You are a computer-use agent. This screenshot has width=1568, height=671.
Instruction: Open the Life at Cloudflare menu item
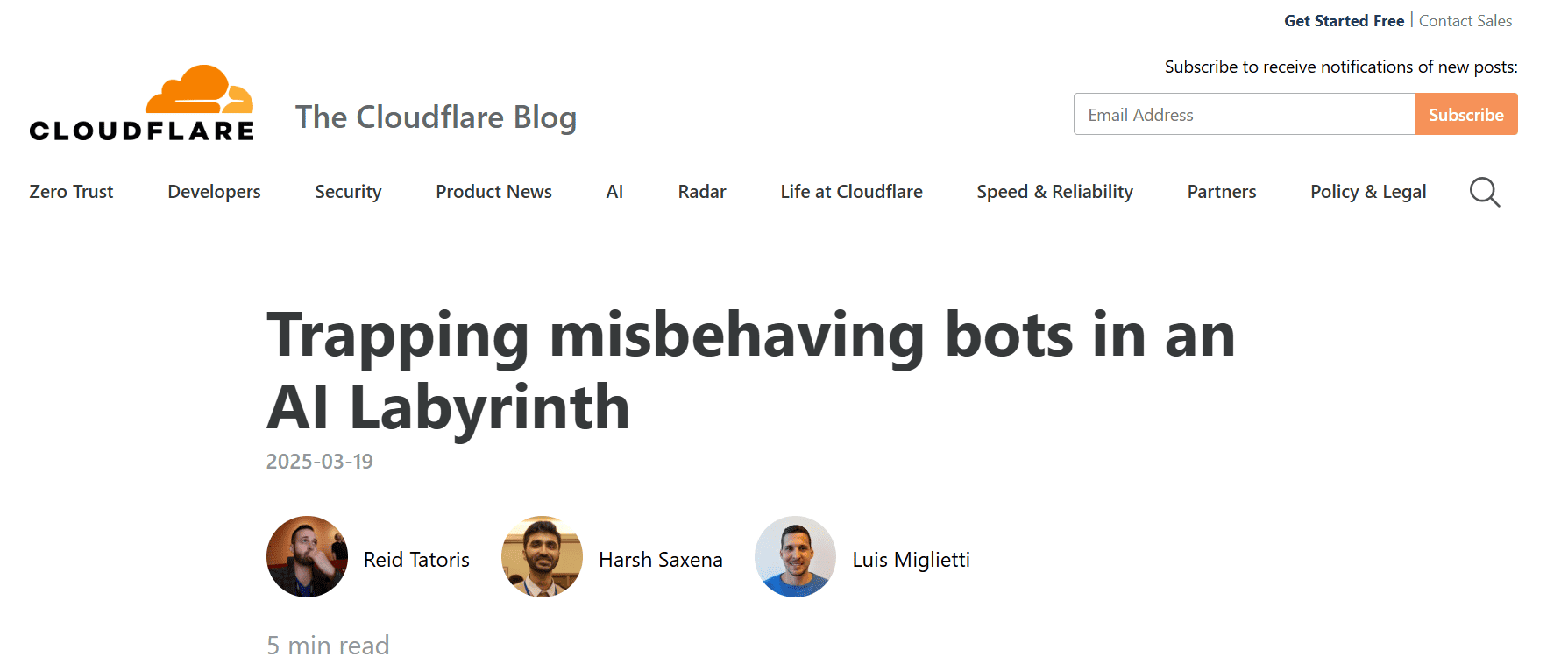[851, 191]
